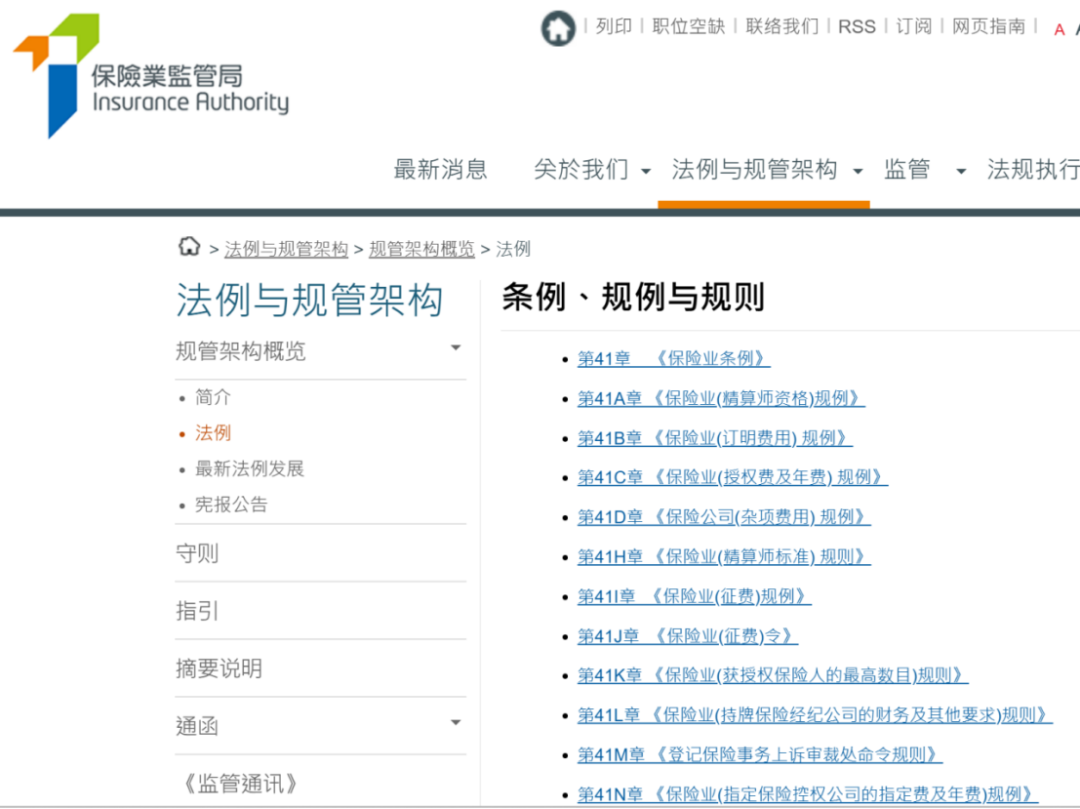Viewport: 1080px width, 809px height.
Task: Open 第41A章 精算师资格 规例 link
Action: coord(720,399)
